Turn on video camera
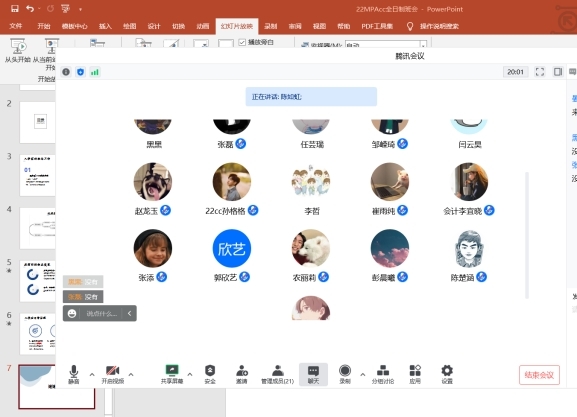577x417 pixels. (x=113, y=374)
